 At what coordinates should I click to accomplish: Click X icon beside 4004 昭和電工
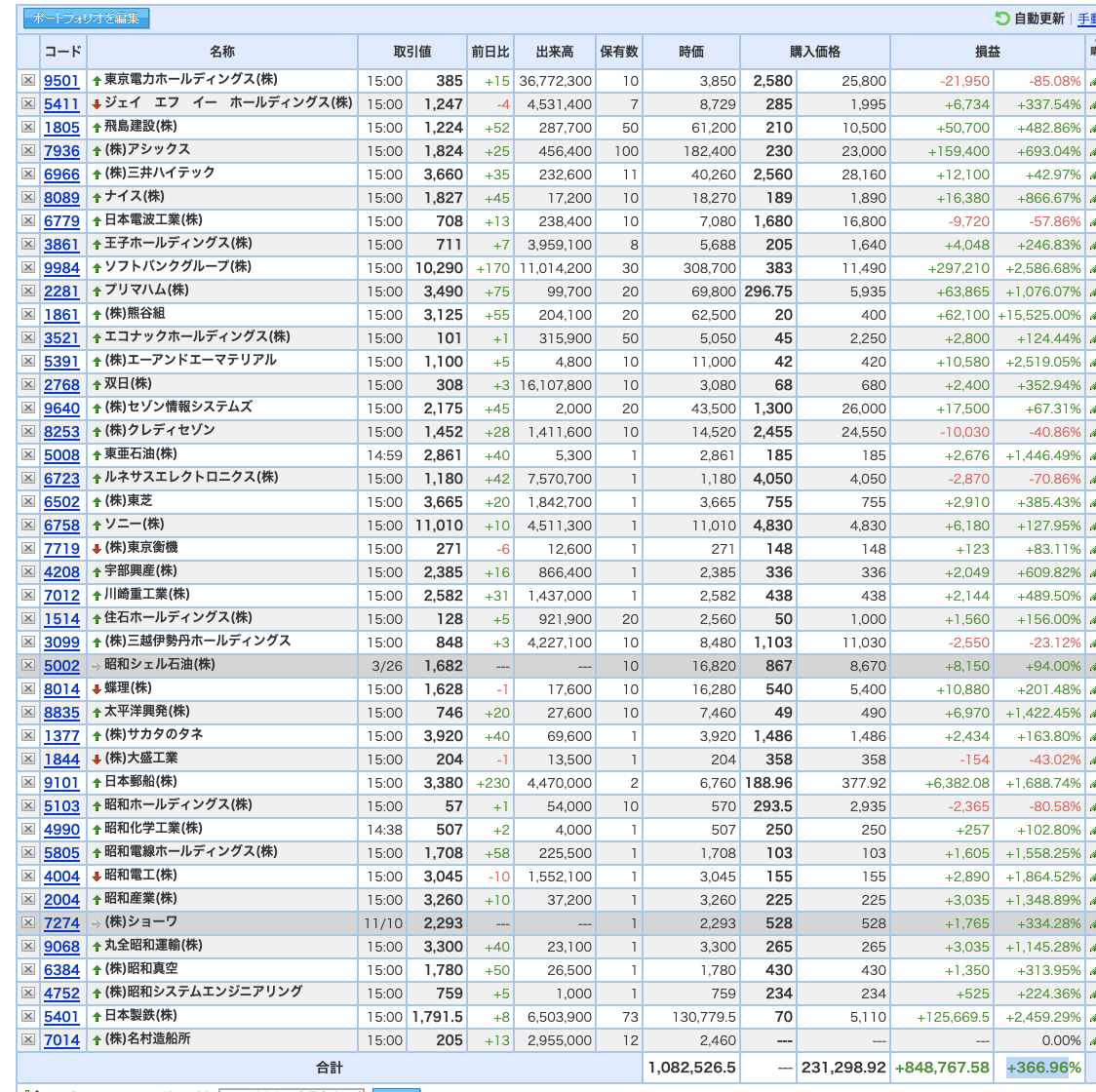pos(28,876)
